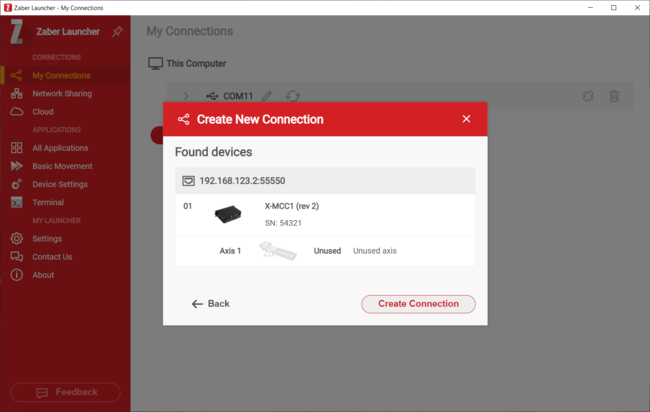Expand the COM11 connection chevron

(x=186, y=97)
